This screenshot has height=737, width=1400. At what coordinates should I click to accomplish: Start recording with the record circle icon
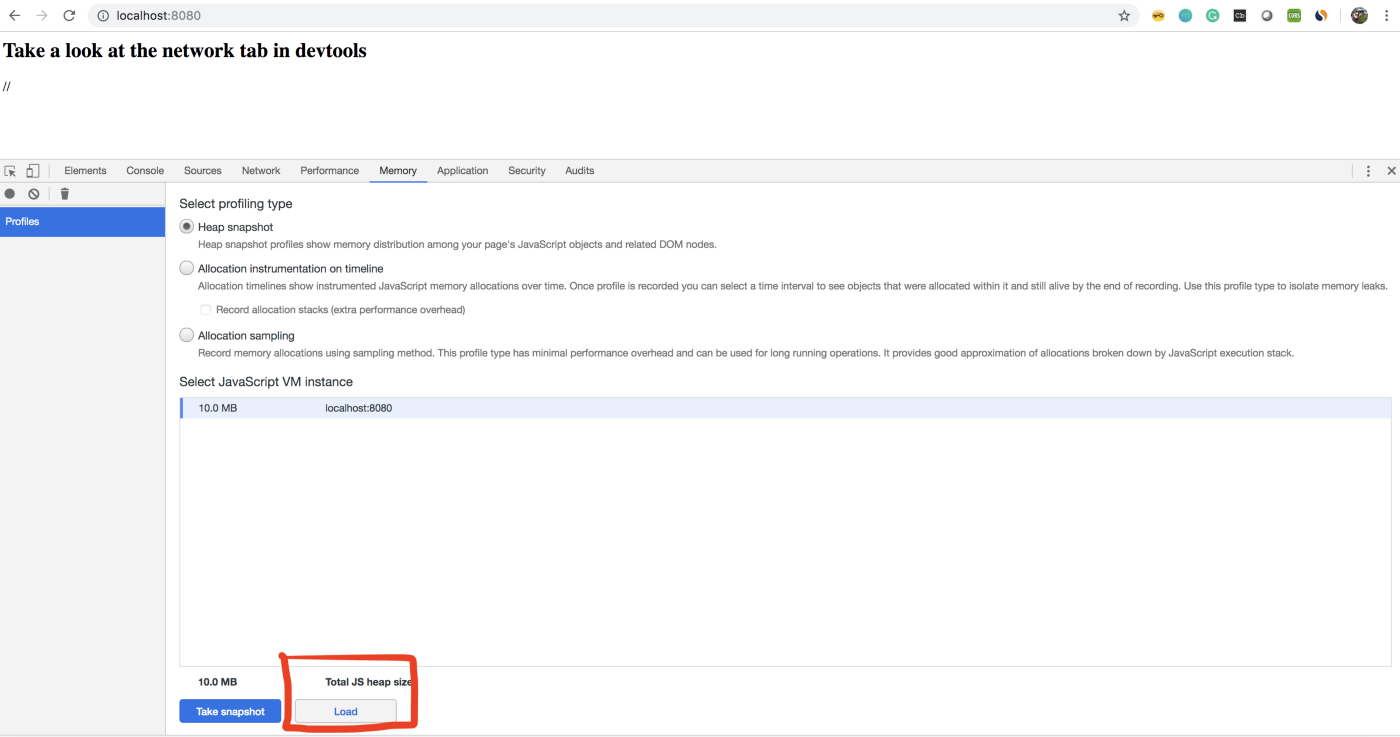point(10,194)
